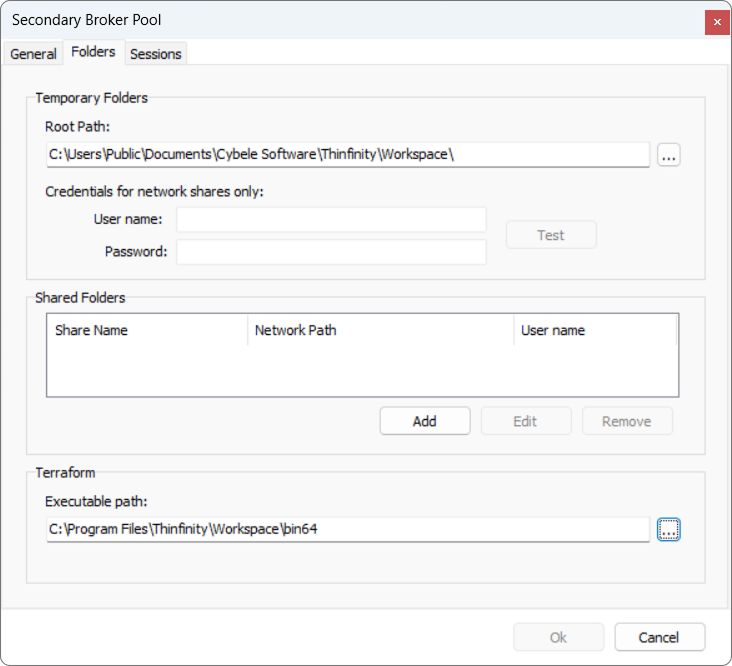
Task: Click the 'Credentials for network shares only:' label
Action: tap(155, 192)
